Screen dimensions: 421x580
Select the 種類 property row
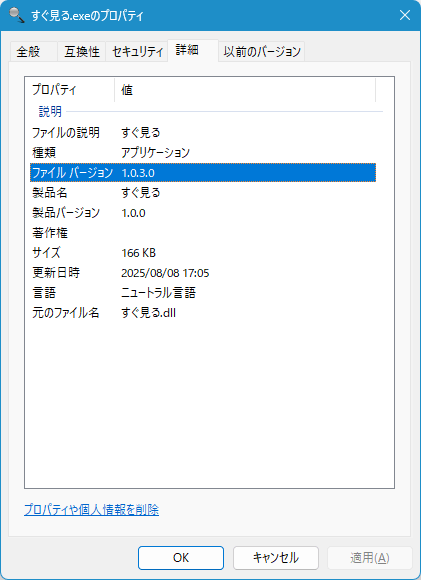203,152
